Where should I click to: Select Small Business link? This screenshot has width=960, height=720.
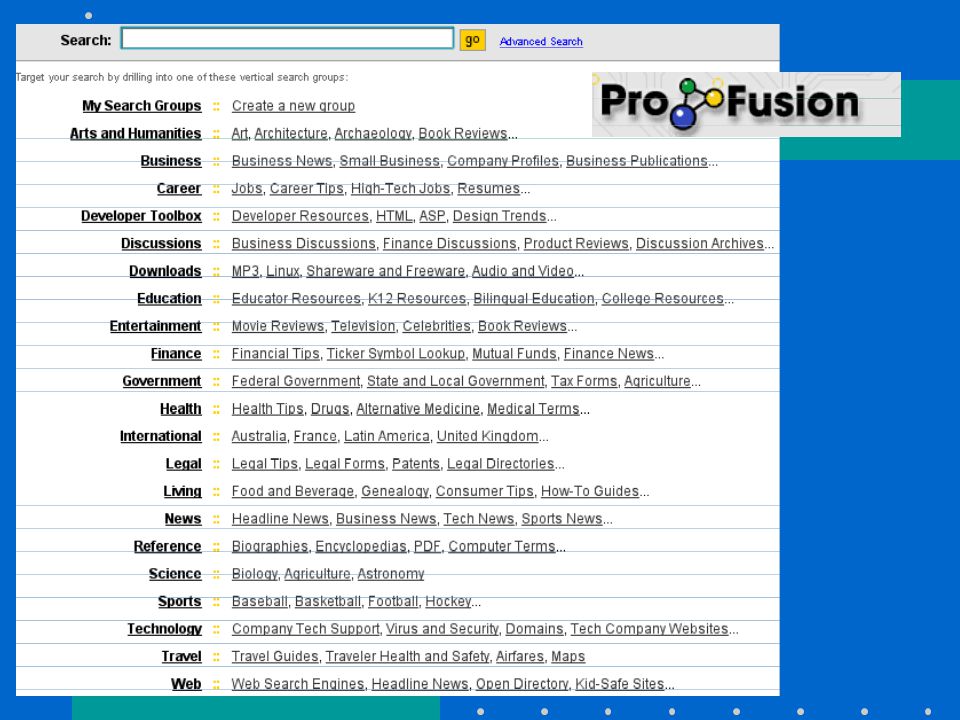click(x=389, y=161)
